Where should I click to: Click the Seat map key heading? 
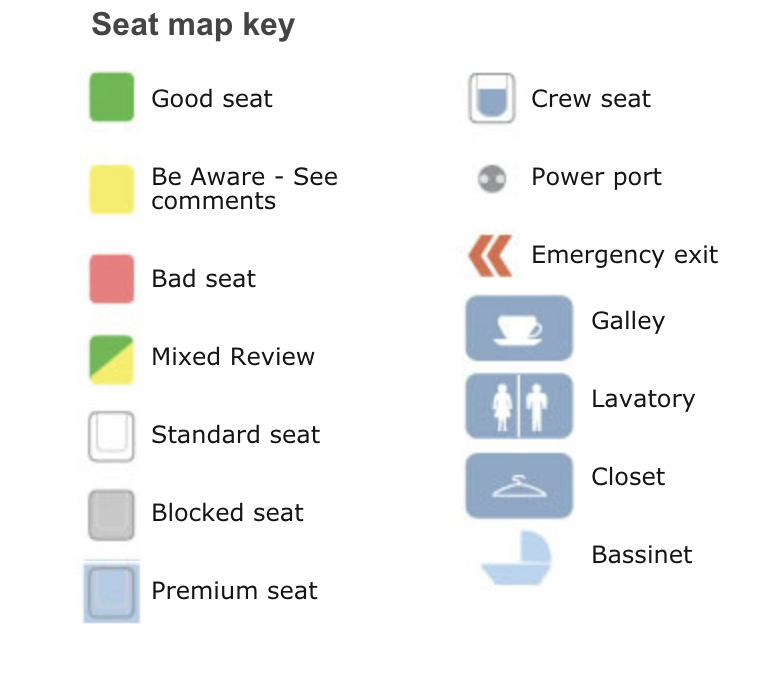point(194,25)
